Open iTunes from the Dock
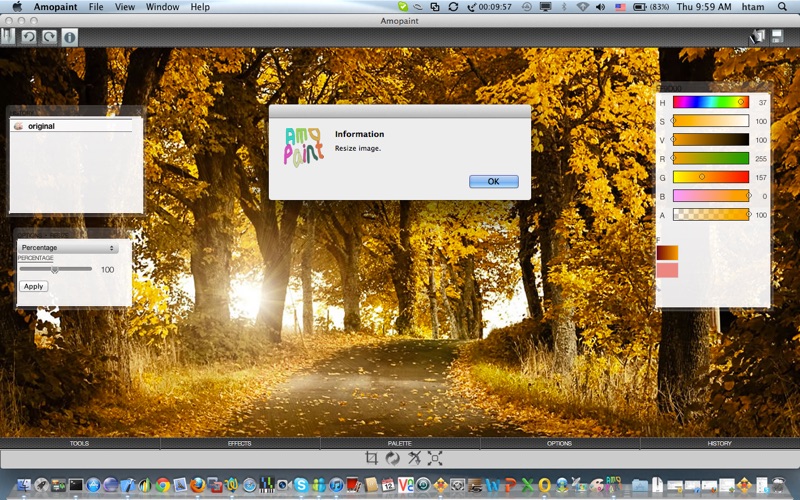The width and height of the screenshot is (800, 500). point(336,485)
